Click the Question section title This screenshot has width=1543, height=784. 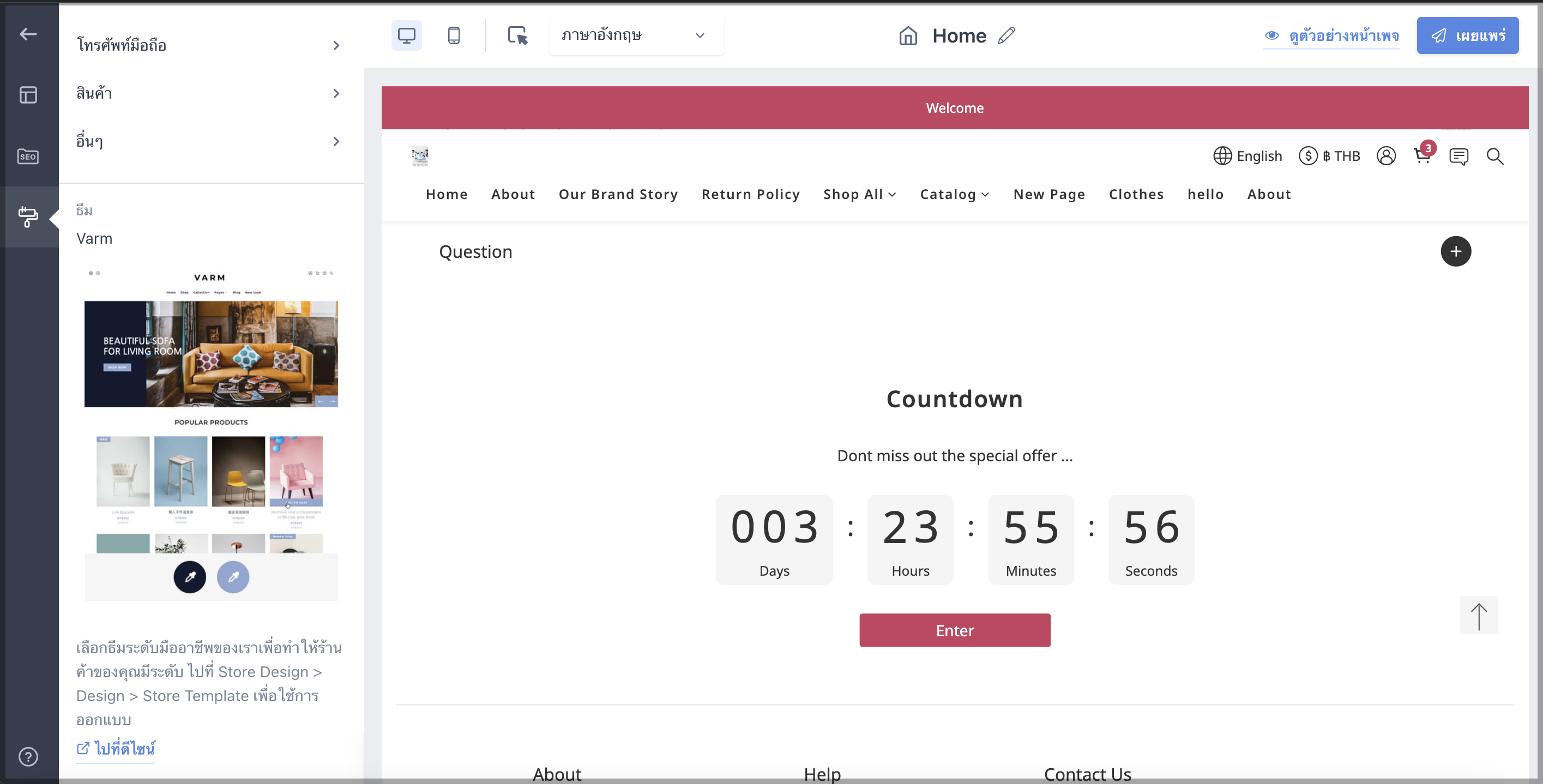tap(475, 251)
